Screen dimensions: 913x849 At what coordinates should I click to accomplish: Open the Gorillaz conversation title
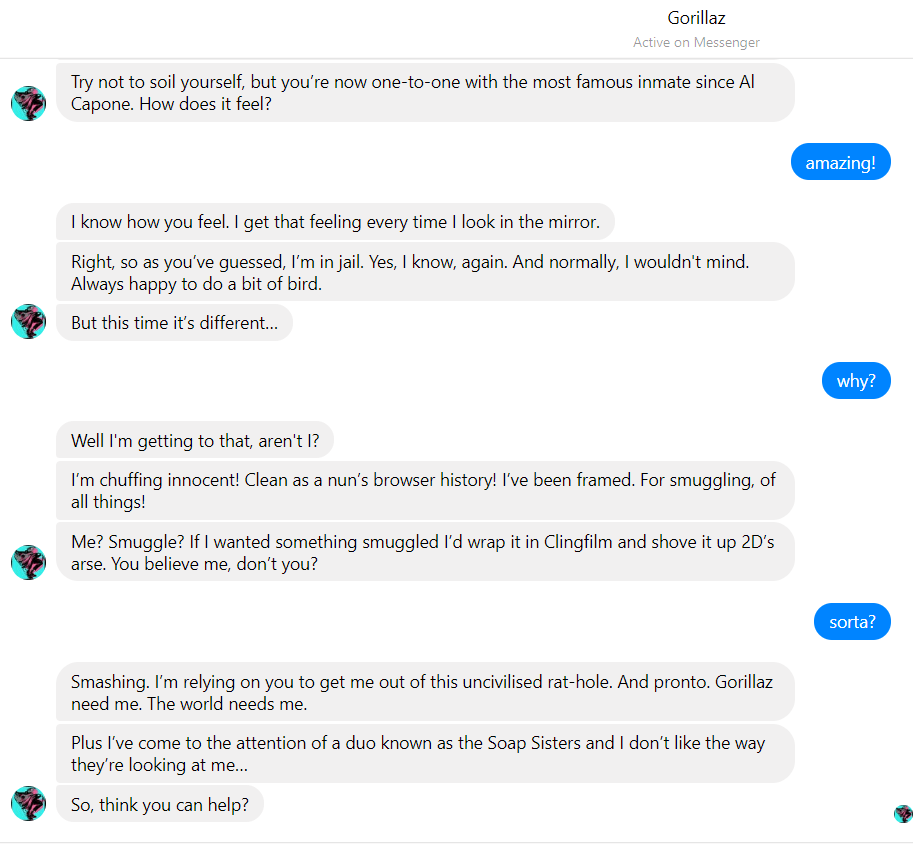click(x=696, y=18)
